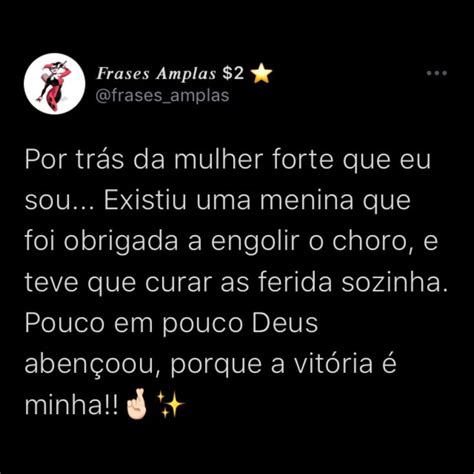Click the word "sozinha" in the tweet
Screen dimensions: 474x474
click(x=393, y=282)
